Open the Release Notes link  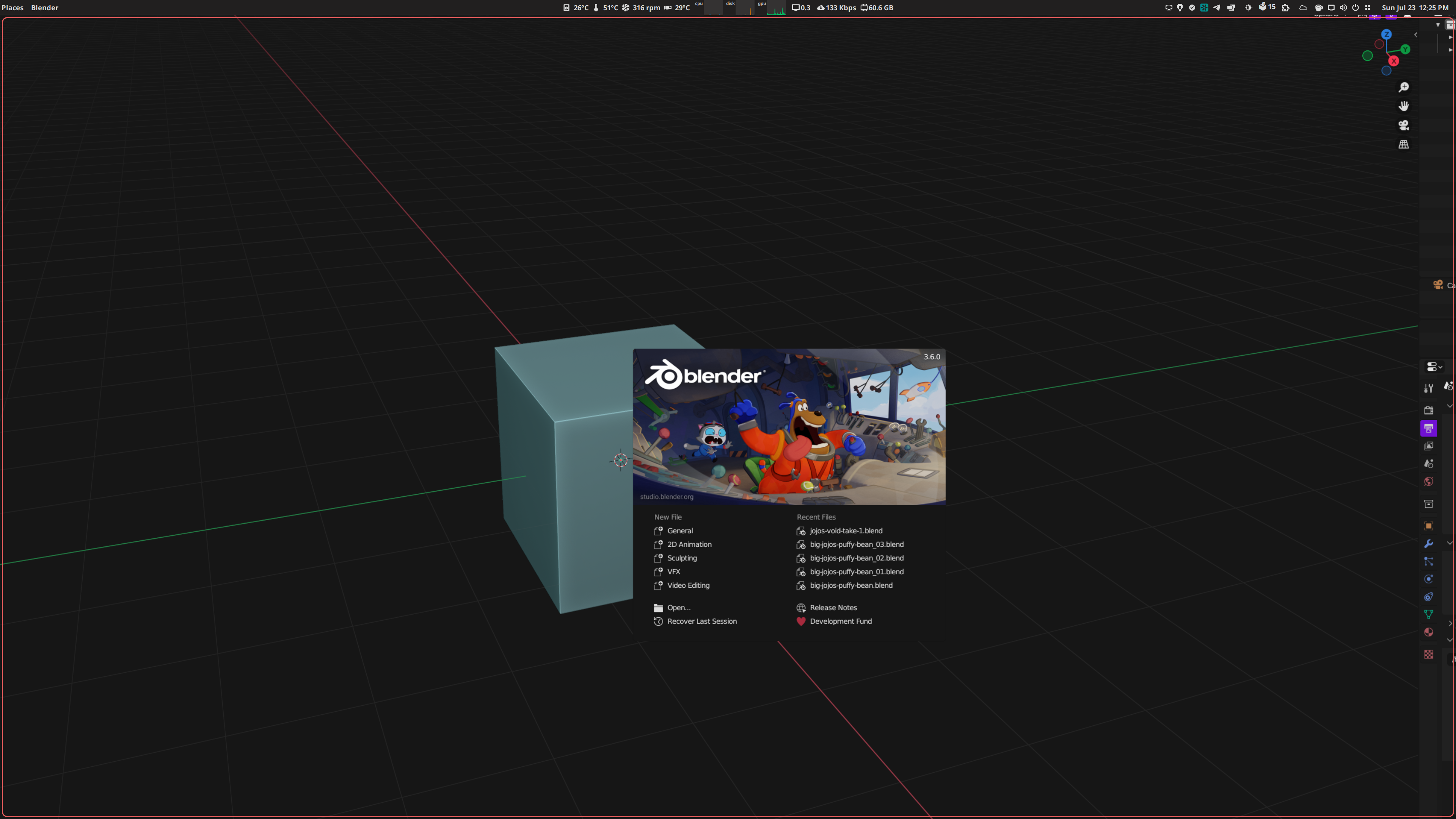pos(833,607)
